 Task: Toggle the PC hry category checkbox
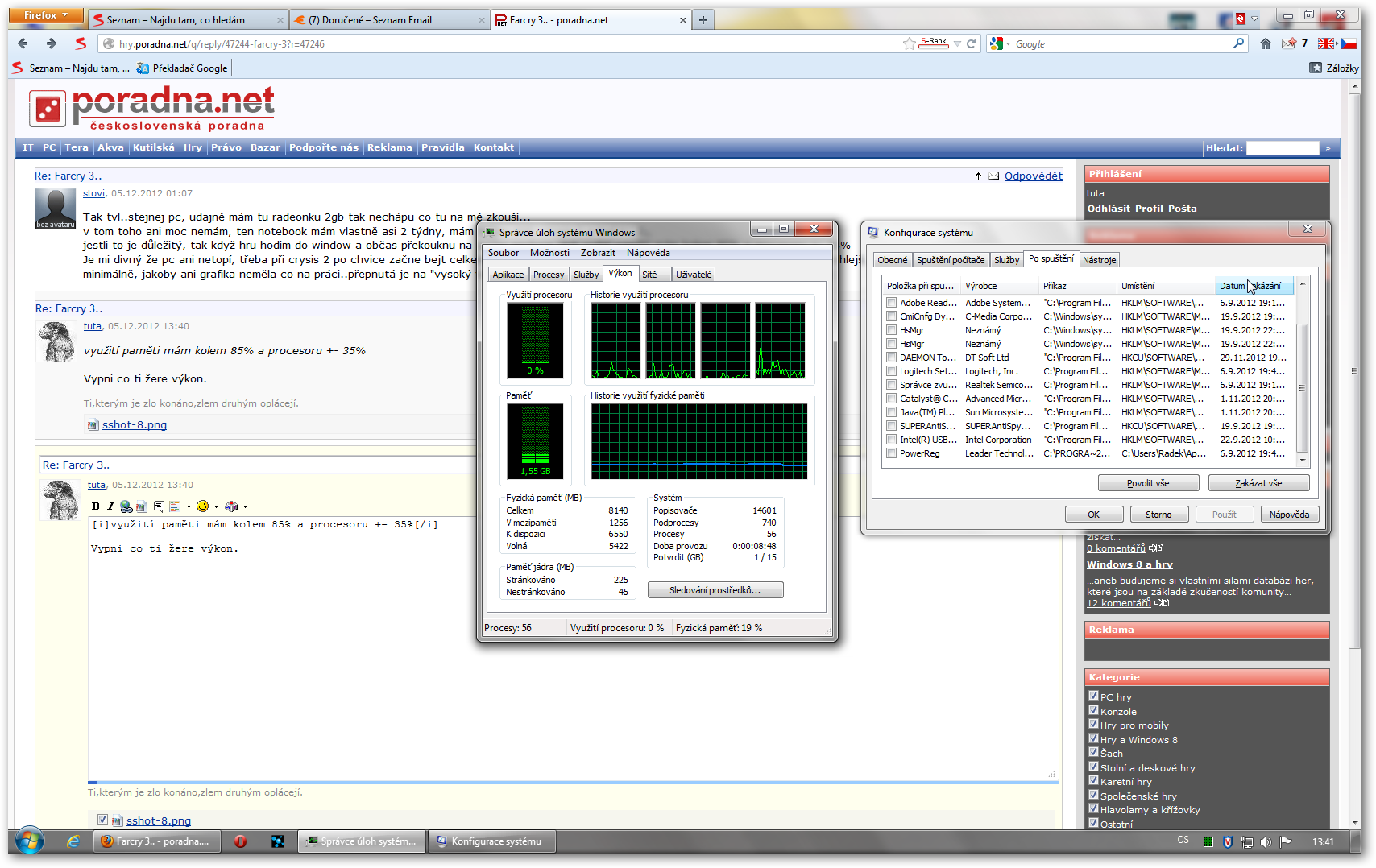coord(1093,696)
